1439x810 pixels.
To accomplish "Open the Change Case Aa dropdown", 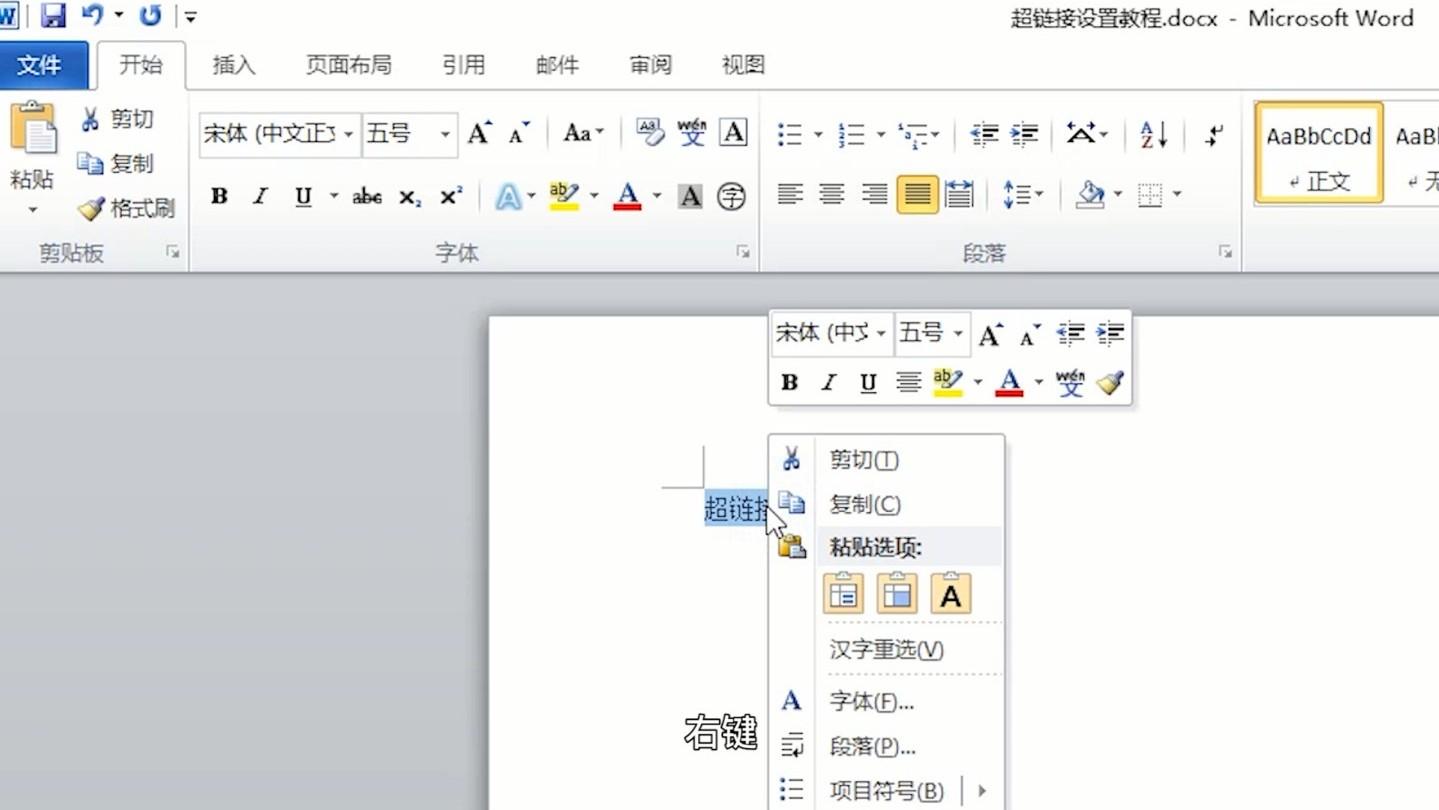I will (583, 133).
